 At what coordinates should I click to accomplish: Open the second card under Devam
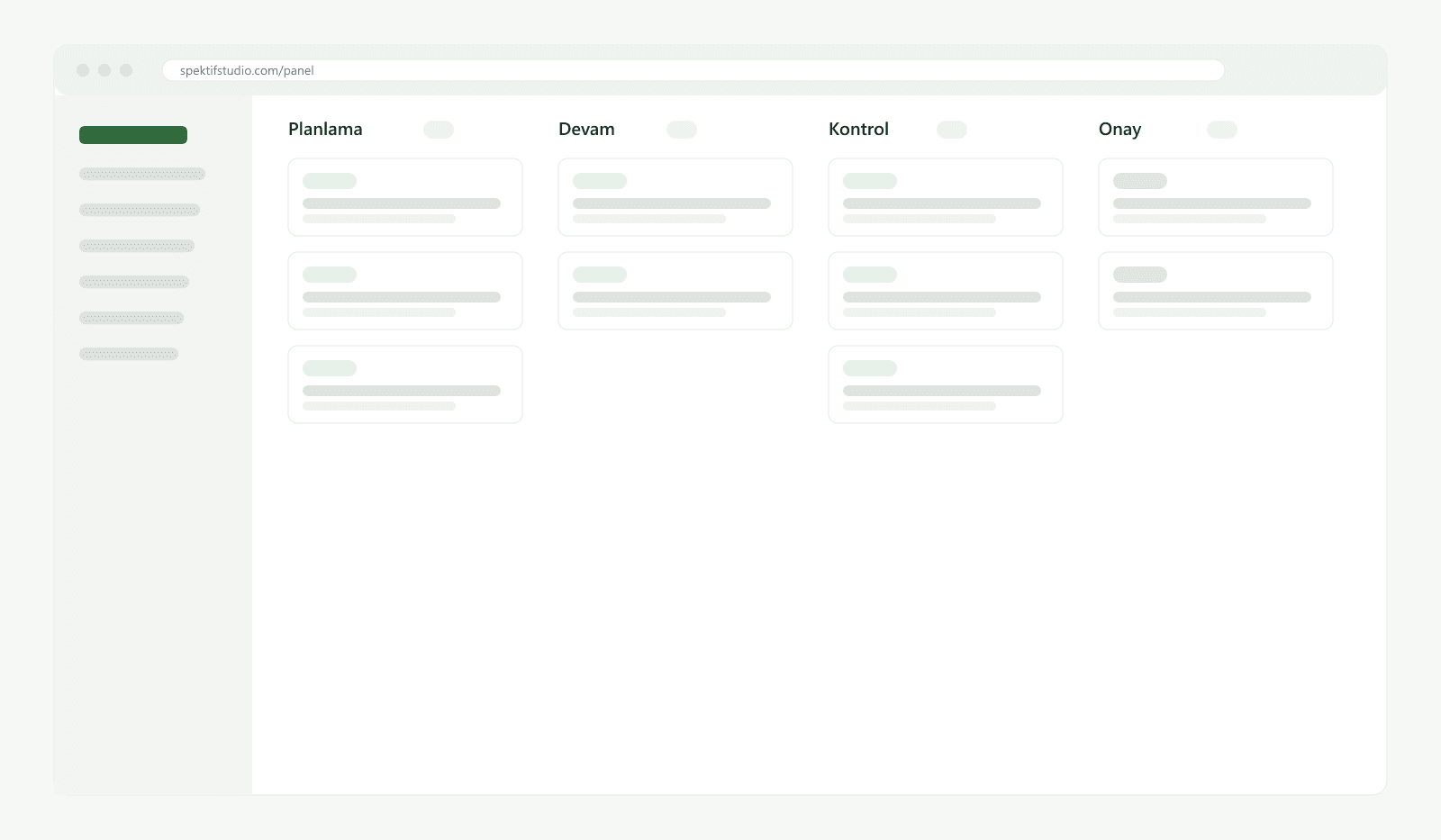[675, 291]
